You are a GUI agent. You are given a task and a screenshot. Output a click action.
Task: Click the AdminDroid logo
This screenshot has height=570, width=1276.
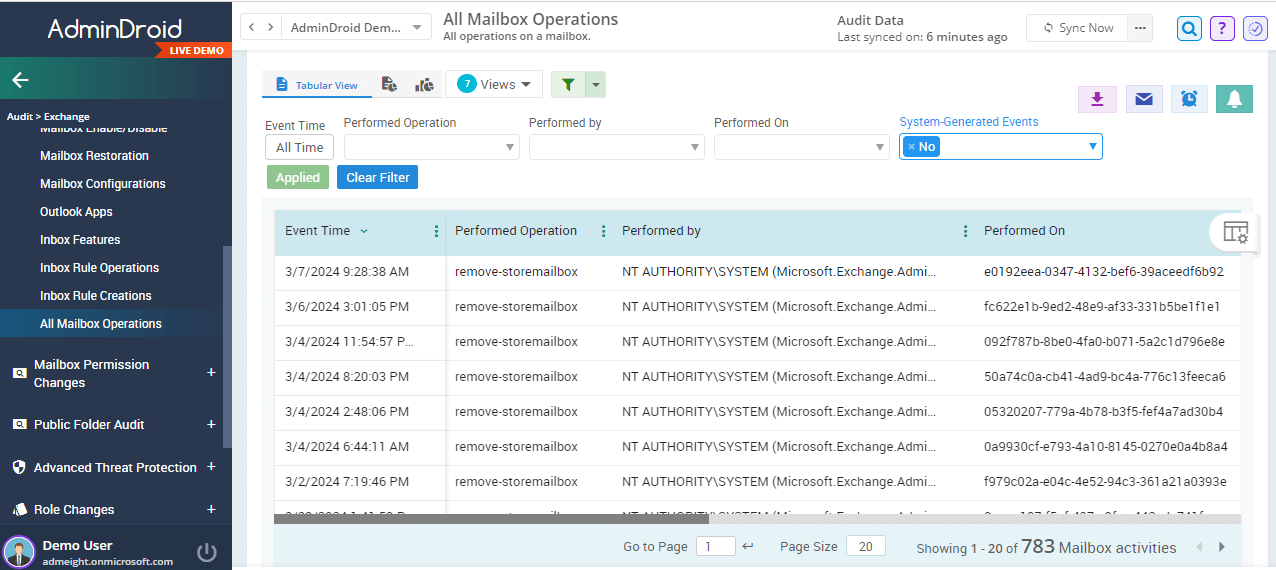tap(115, 29)
